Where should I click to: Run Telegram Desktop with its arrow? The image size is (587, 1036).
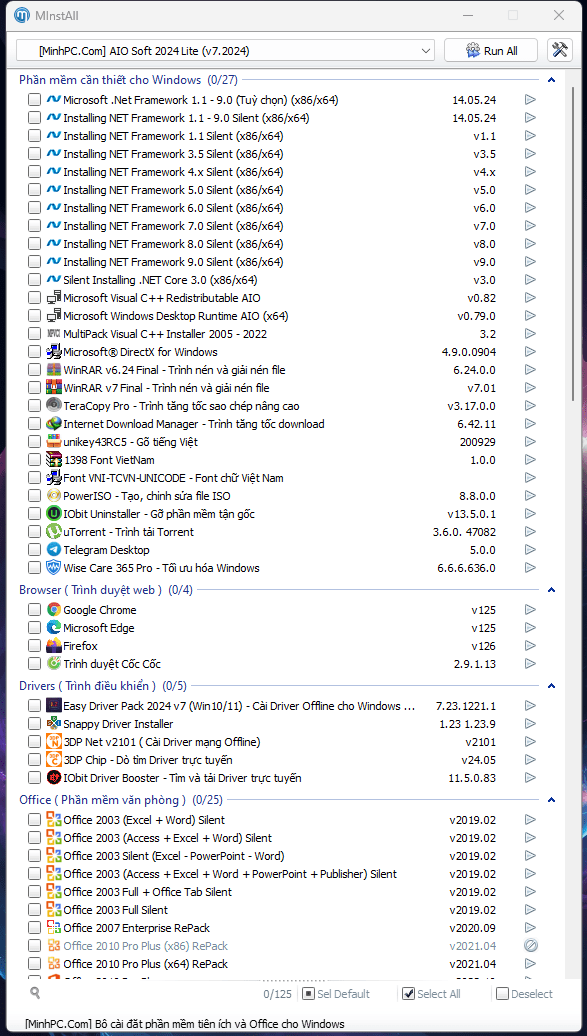[530, 550]
